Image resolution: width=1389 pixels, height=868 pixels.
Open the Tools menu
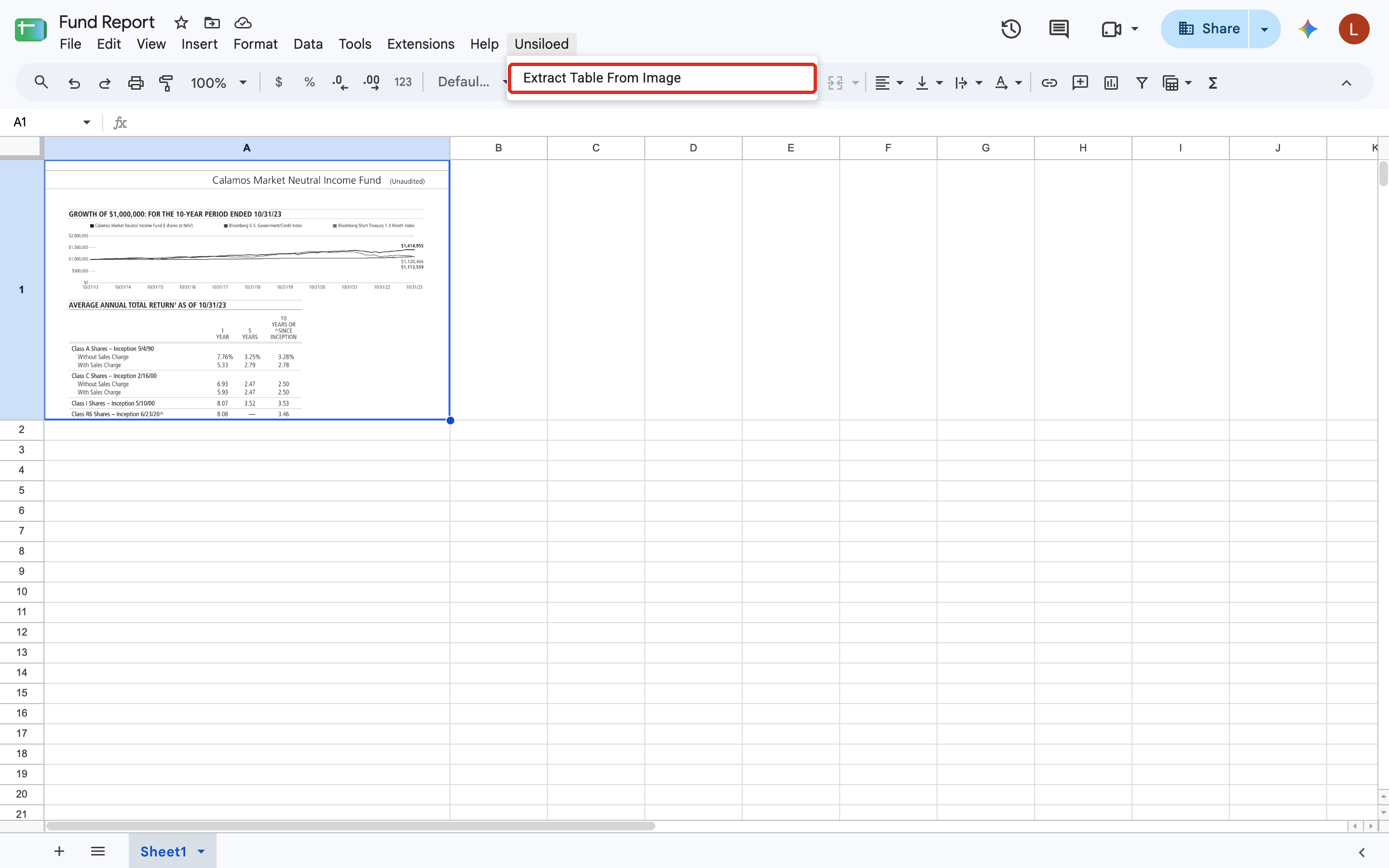[x=354, y=44]
